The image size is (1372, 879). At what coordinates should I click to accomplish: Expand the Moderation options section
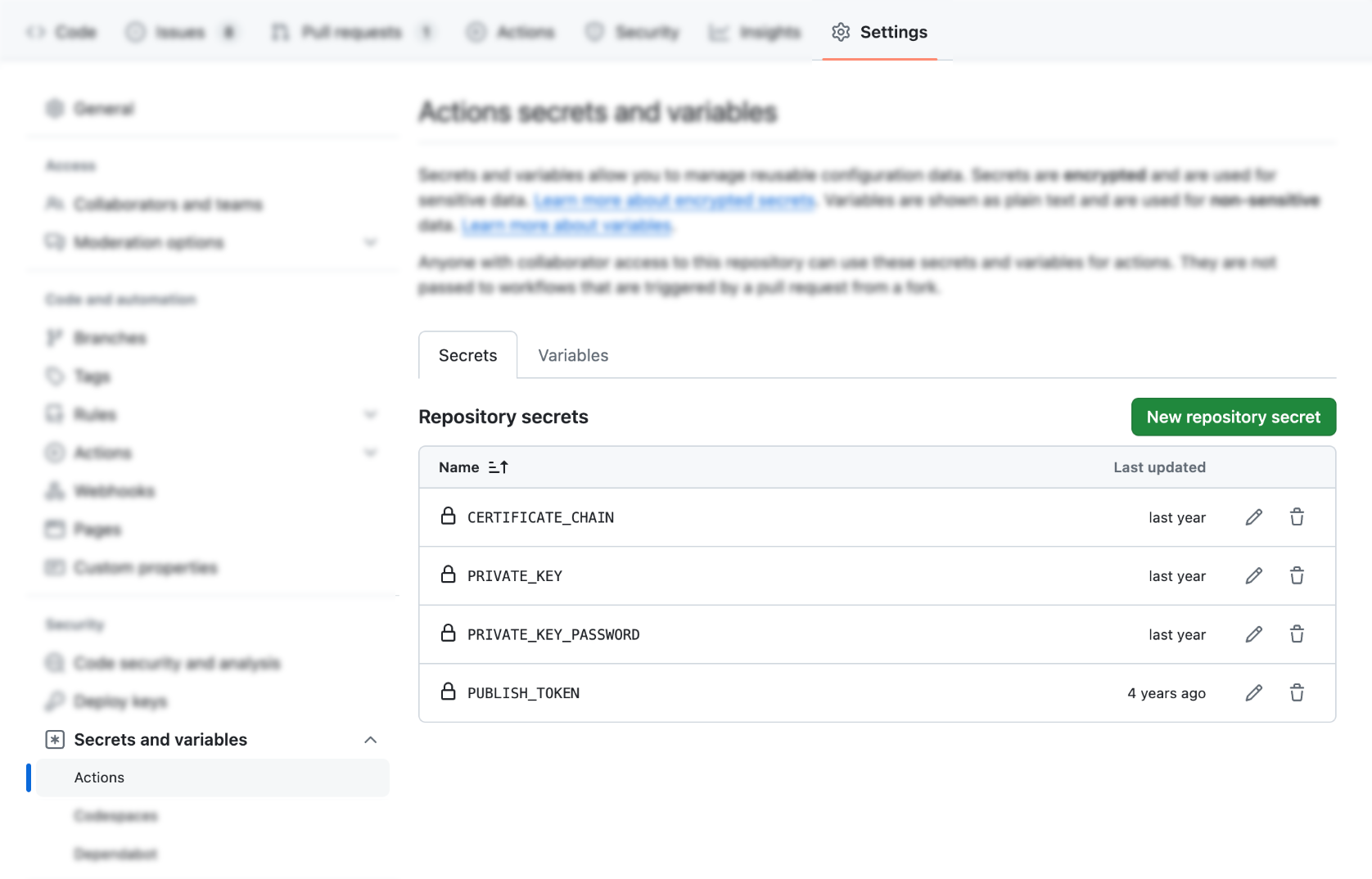(370, 242)
